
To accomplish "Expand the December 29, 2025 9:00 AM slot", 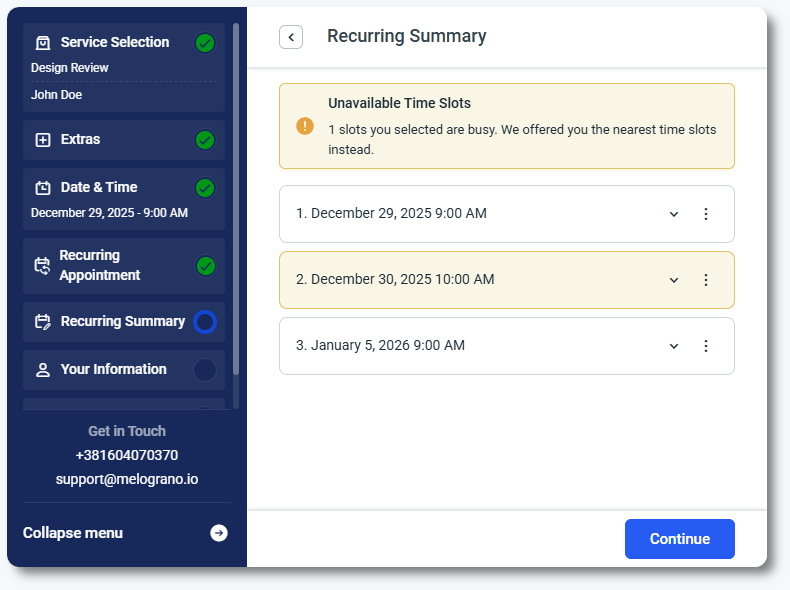I will tap(673, 214).
